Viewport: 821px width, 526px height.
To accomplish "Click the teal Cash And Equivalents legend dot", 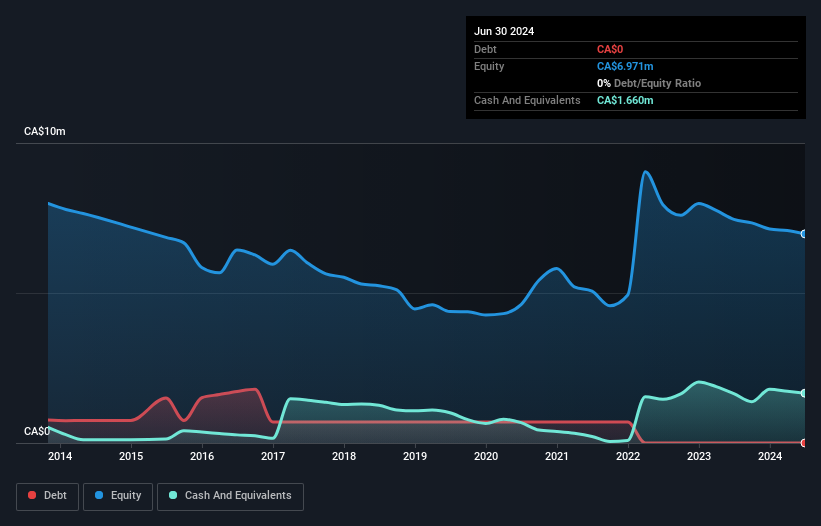I will tap(173, 495).
